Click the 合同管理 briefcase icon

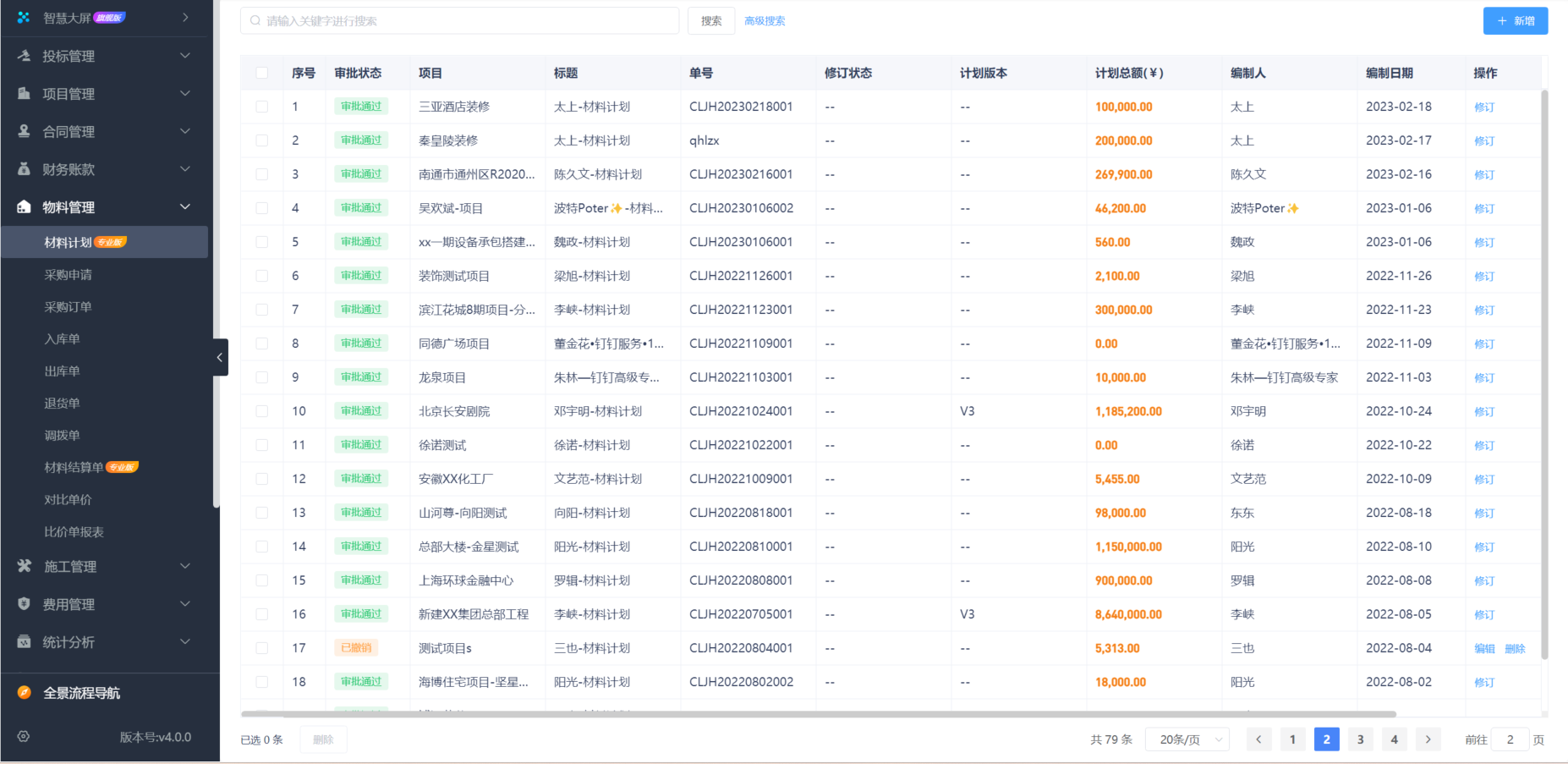23,131
